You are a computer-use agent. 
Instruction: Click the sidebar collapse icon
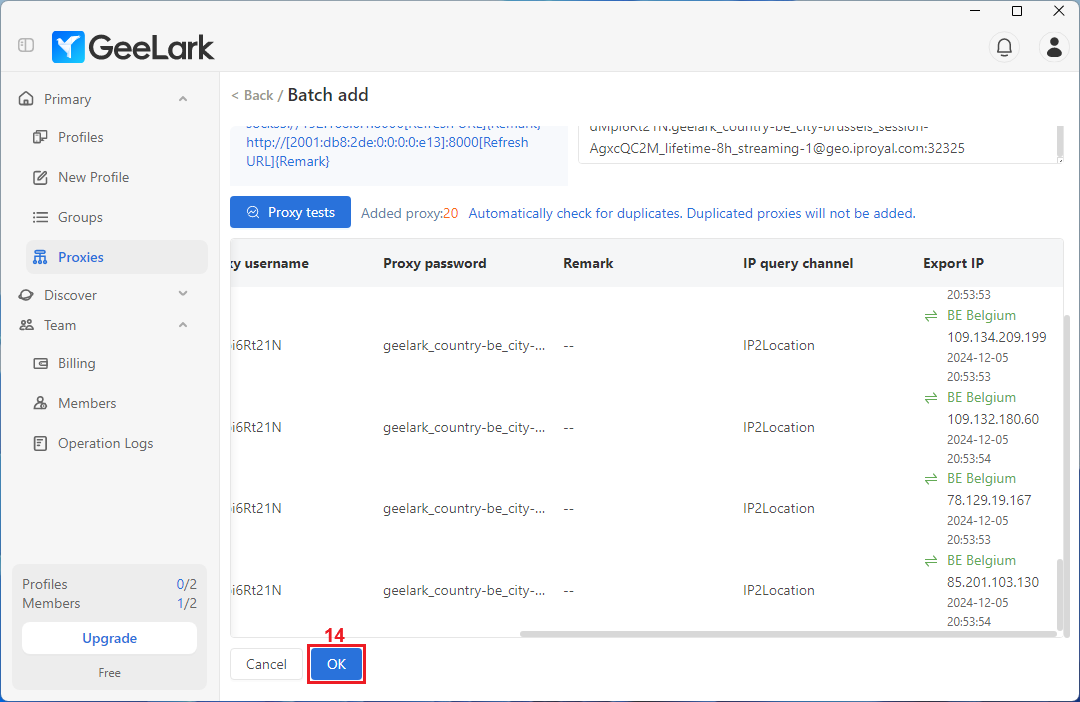pos(26,46)
